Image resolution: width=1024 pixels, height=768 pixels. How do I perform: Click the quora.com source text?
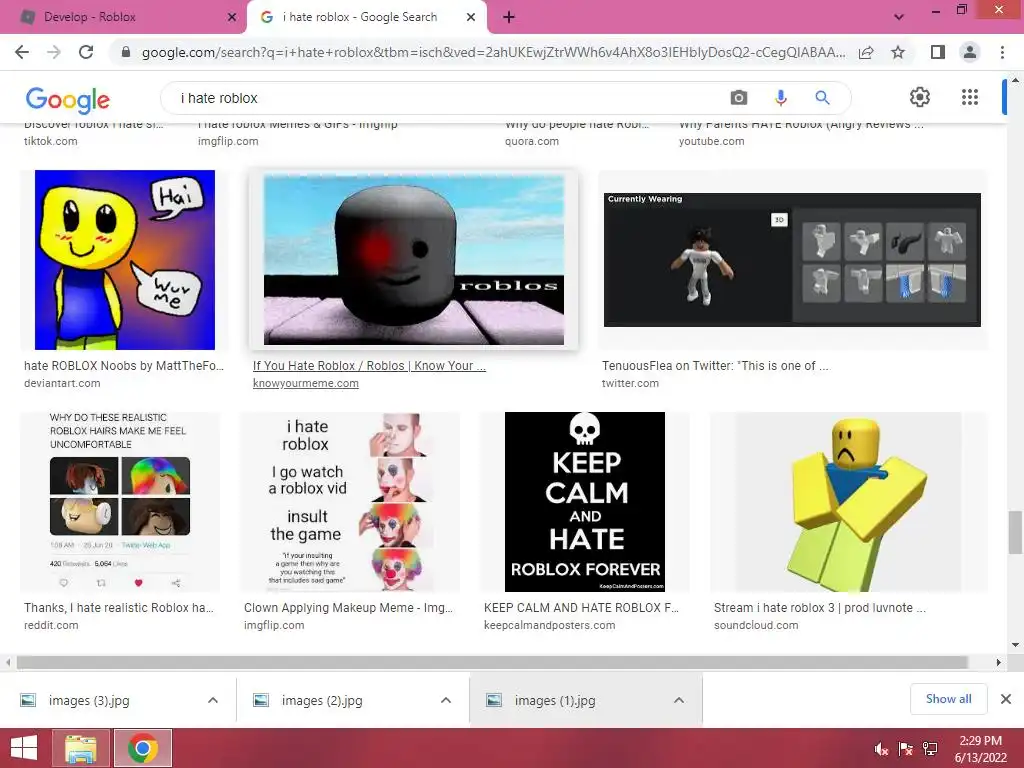pos(532,141)
